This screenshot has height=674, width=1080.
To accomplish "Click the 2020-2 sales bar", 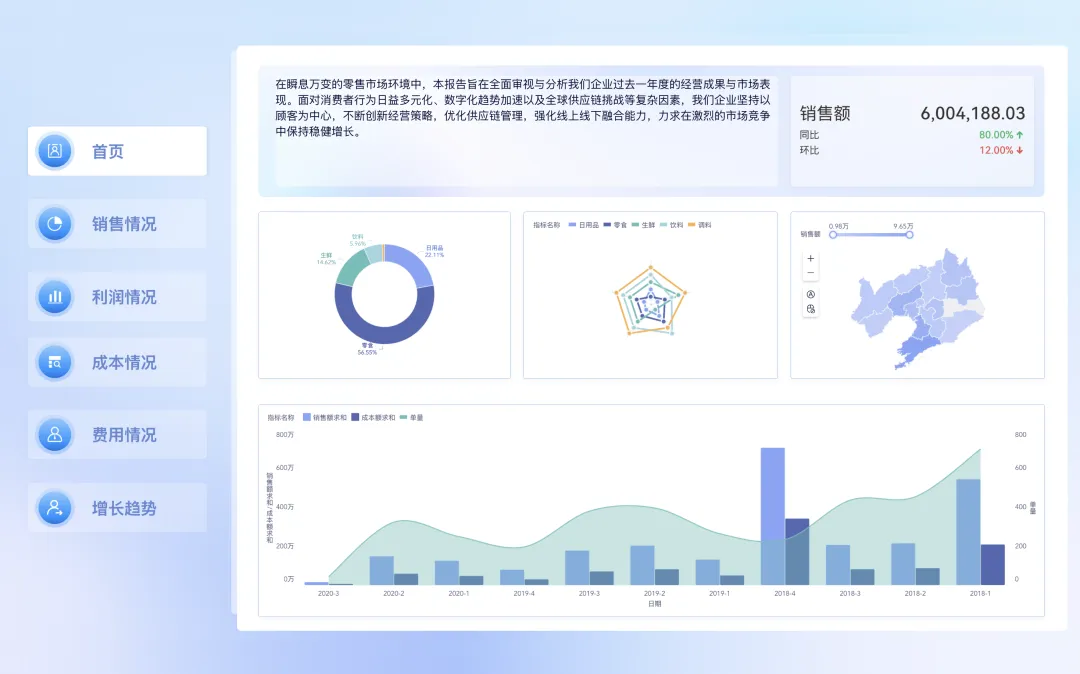I will [x=382, y=571].
